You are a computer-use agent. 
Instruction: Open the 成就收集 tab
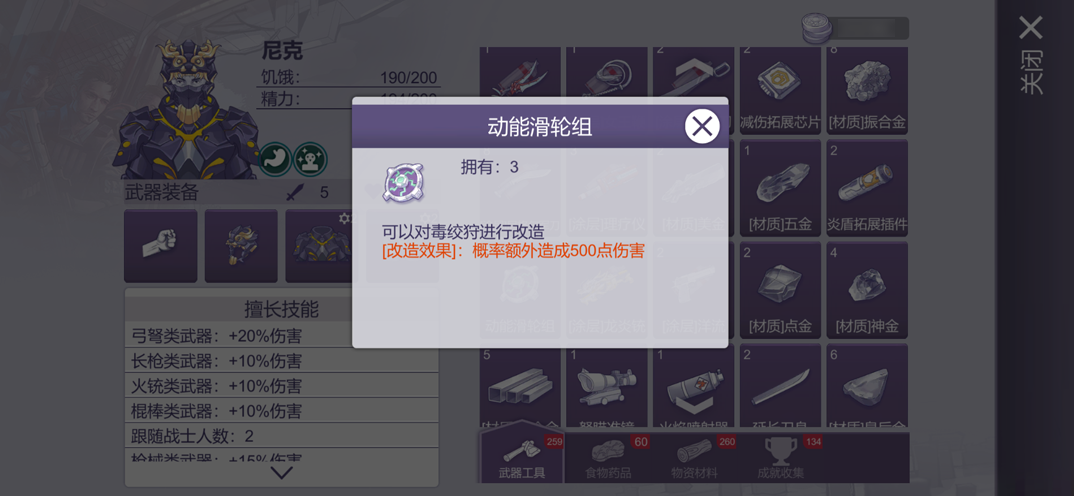click(781, 457)
